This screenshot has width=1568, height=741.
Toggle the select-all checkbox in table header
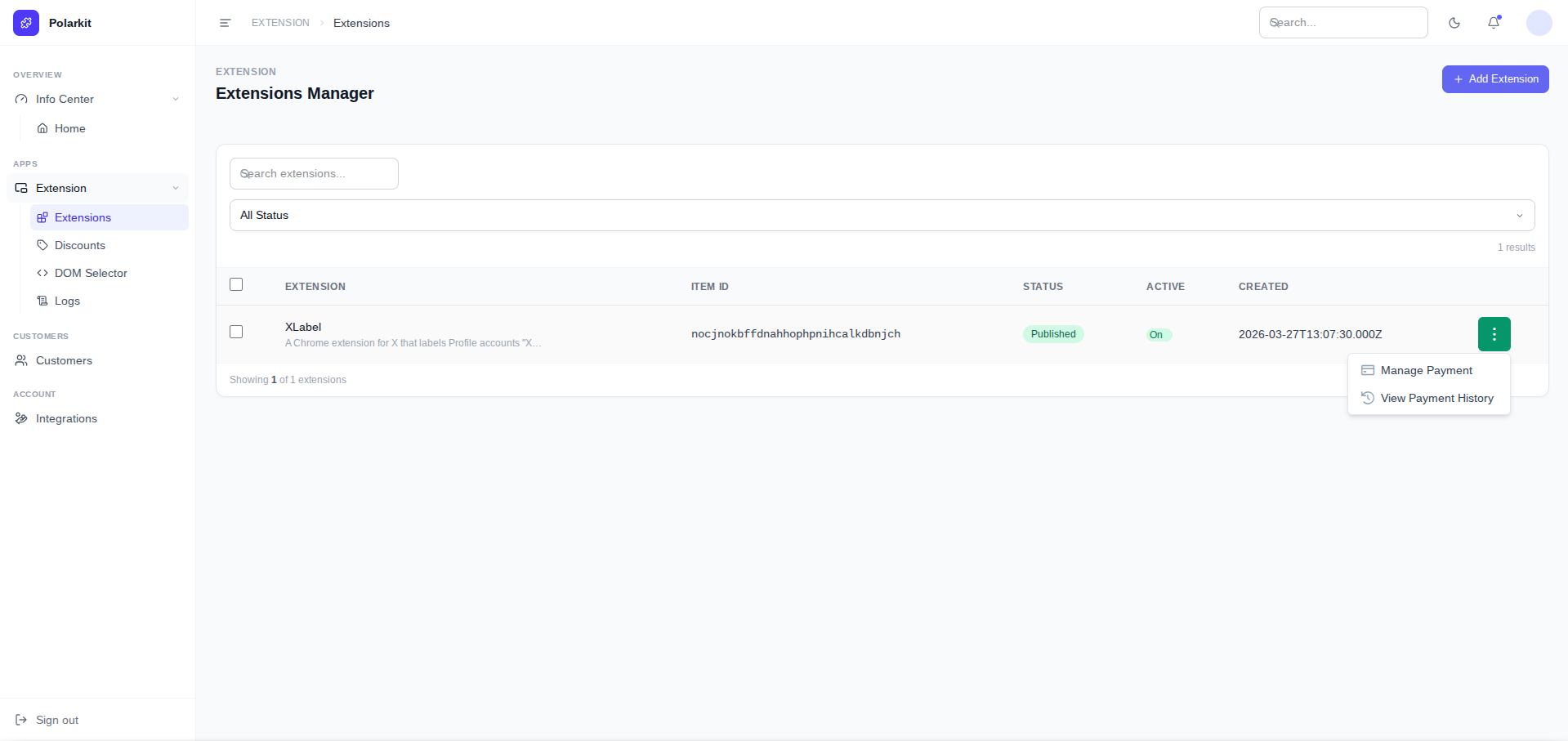click(236, 284)
